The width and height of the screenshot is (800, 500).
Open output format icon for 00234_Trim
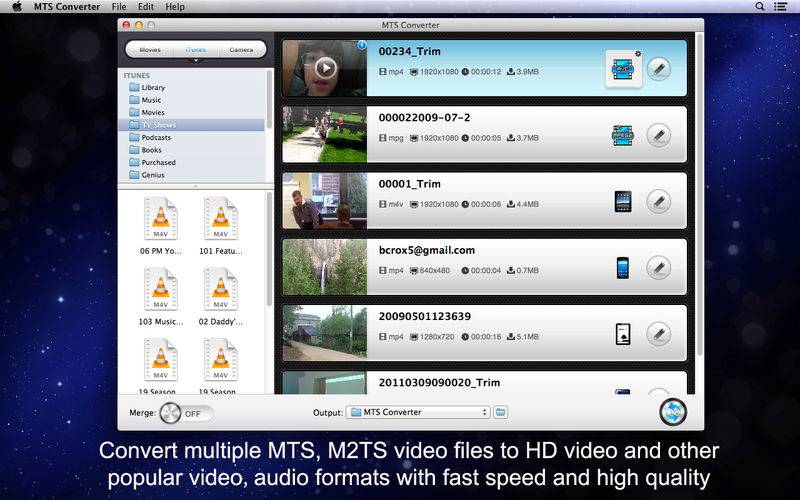pyautogui.click(x=623, y=69)
